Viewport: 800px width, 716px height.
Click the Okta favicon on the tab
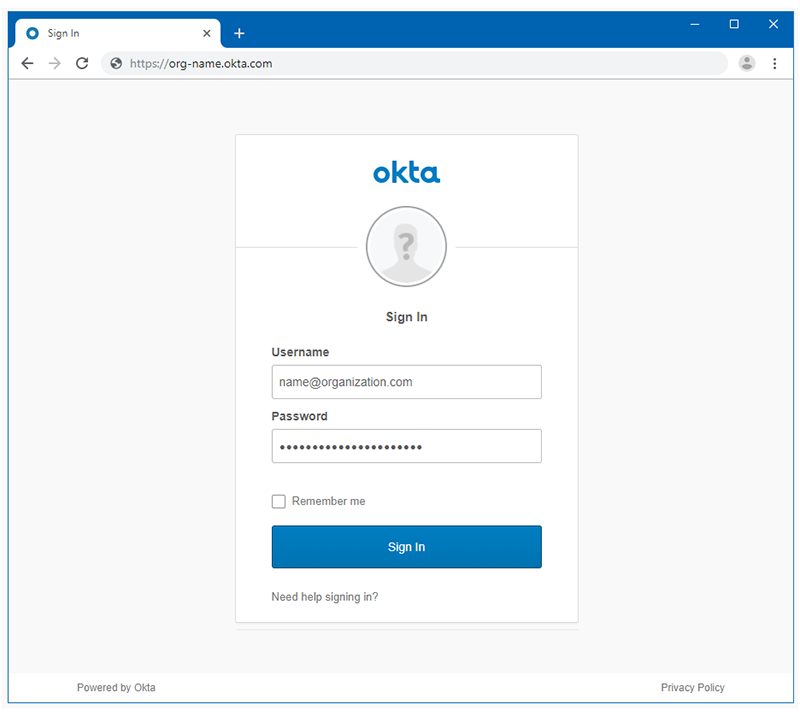tap(32, 33)
